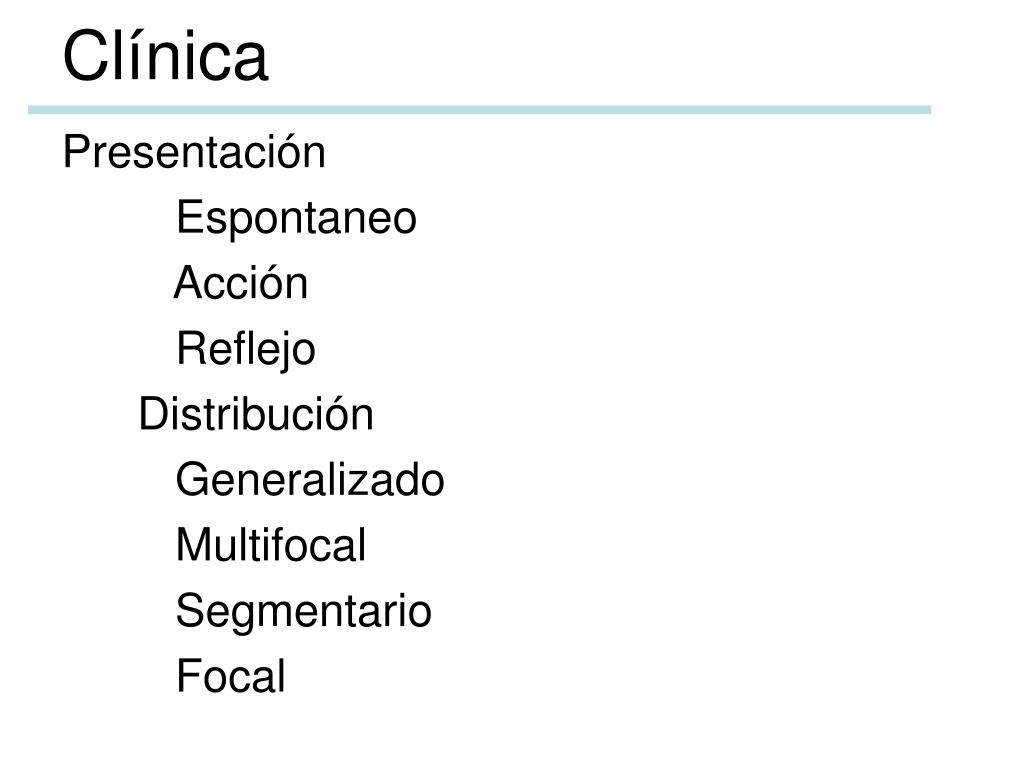Select the Espontaneo list item
1024x768 pixels.
pos(296,219)
